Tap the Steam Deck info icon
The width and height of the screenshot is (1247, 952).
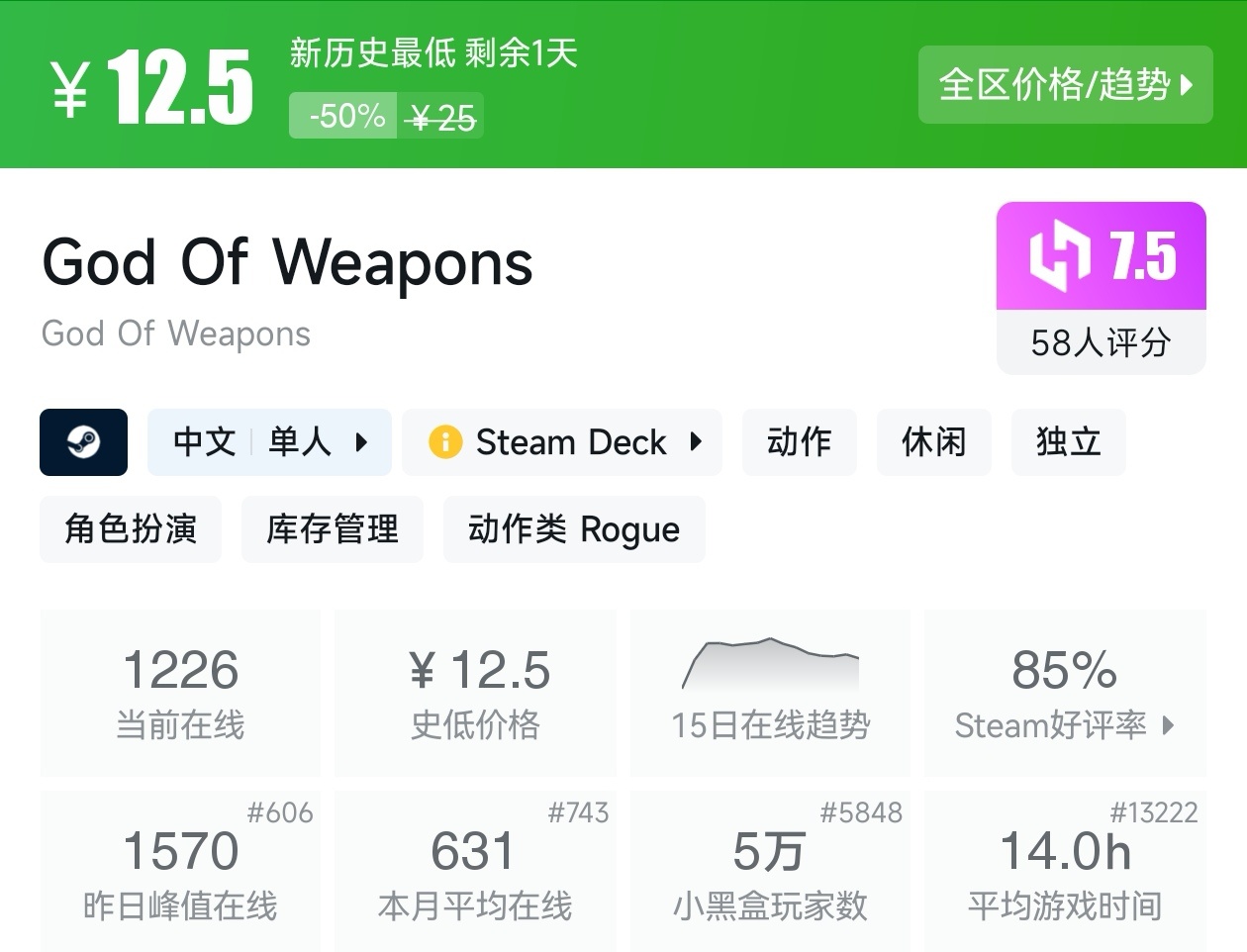pyautogui.click(x=445, y=441)
